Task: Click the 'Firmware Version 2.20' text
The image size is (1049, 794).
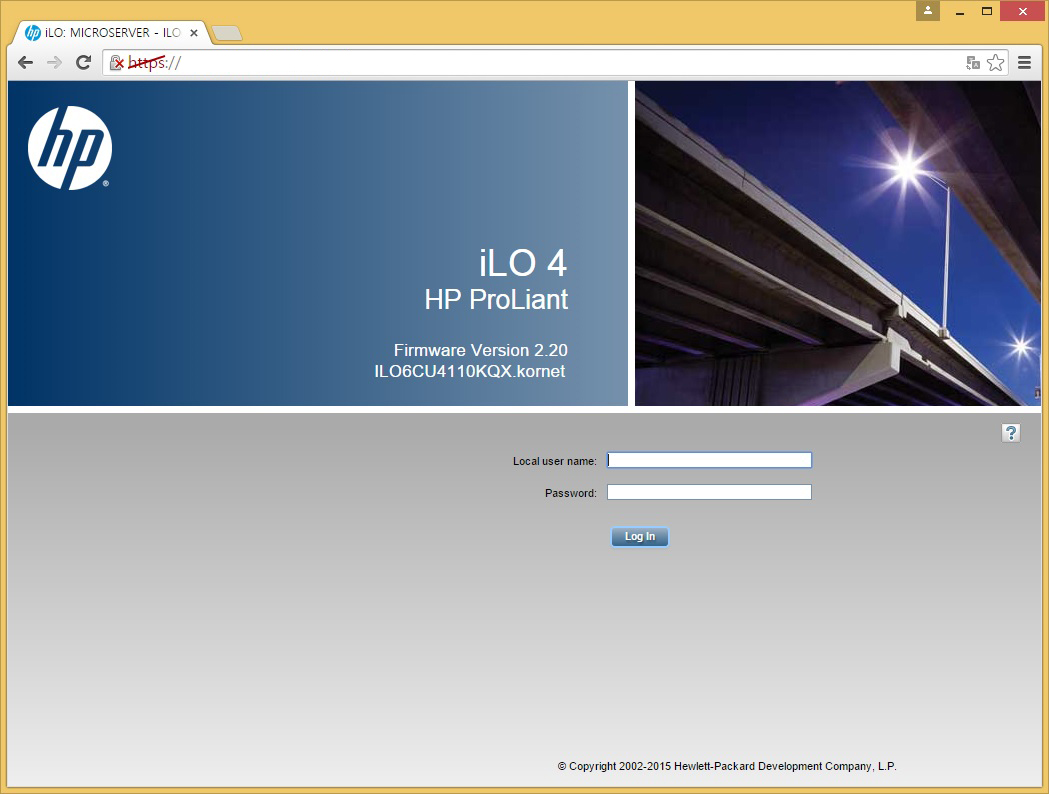Action: click(x=480, y=350)
